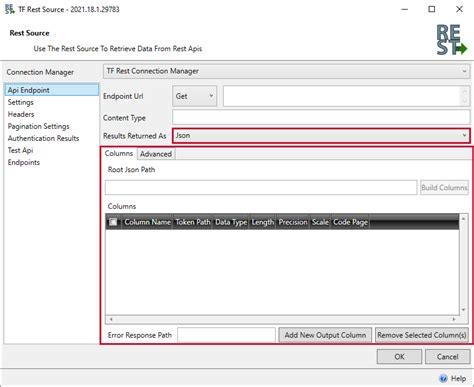
Task: Click the blue Help icon
Action: (x=443, y=378)
